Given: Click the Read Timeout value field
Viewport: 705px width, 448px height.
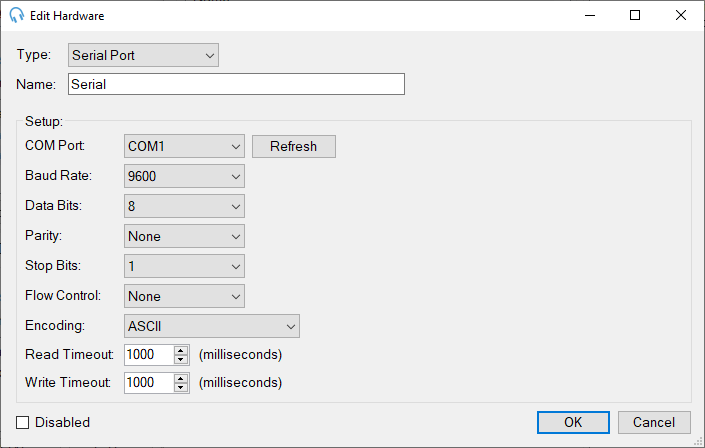Looking at the screenshot, I should point(148,354).
